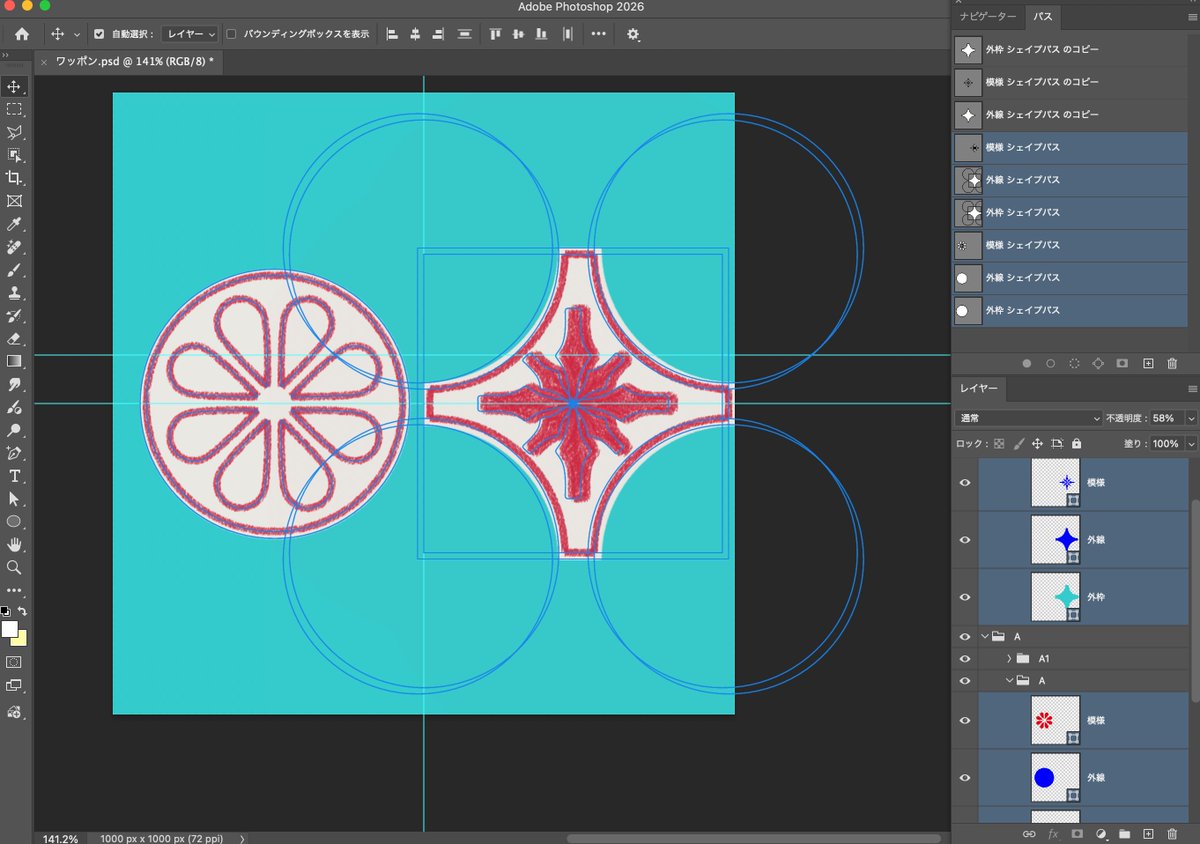Select the Move tool in the toolbox
Image resolution: width=1200 pixels, height=844 pixels.
(x=14, y=87)
